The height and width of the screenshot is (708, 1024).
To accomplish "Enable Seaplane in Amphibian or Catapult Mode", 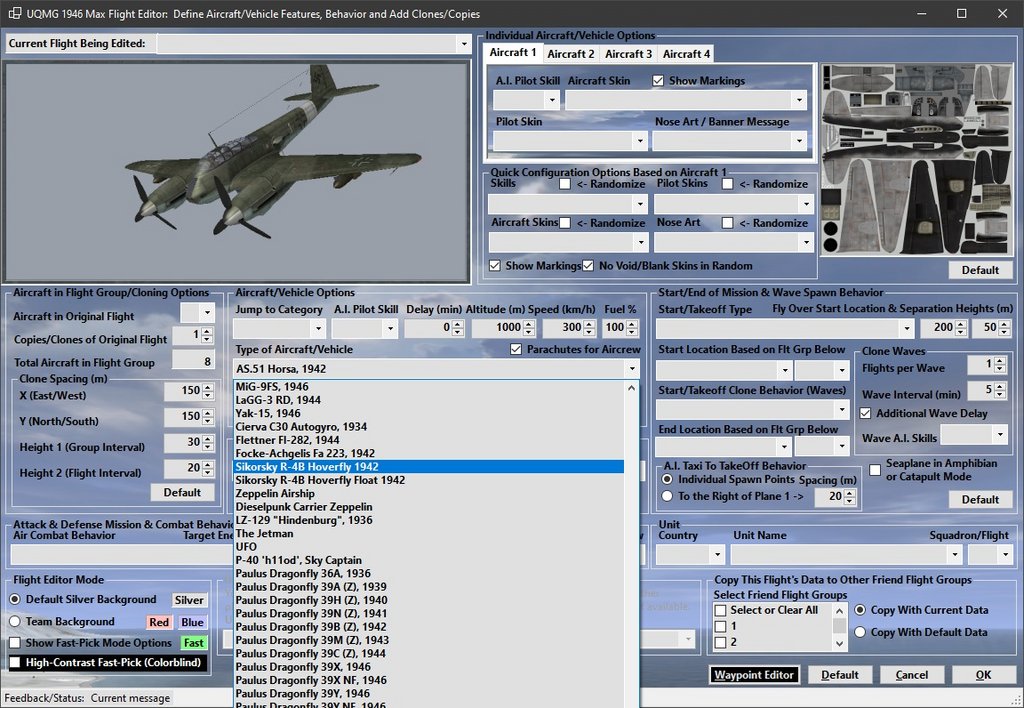I will coord(875,470).
